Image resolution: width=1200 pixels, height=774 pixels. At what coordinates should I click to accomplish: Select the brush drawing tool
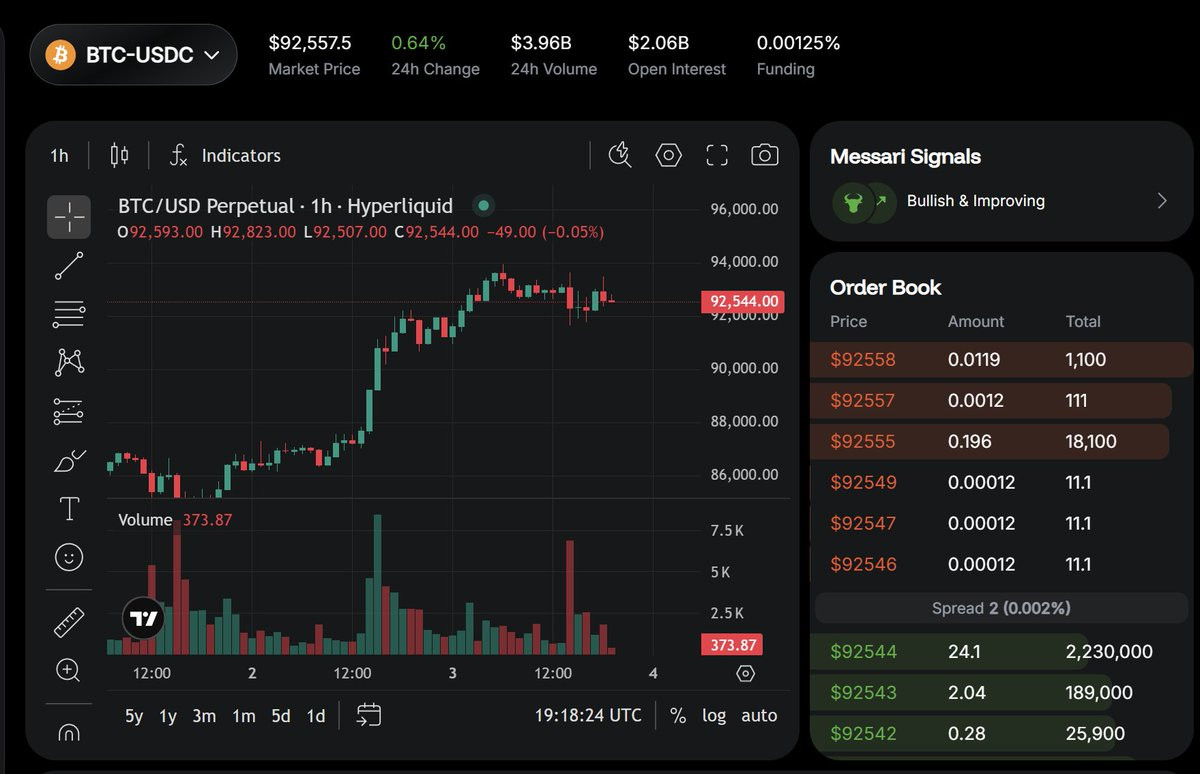coord(69,461)
